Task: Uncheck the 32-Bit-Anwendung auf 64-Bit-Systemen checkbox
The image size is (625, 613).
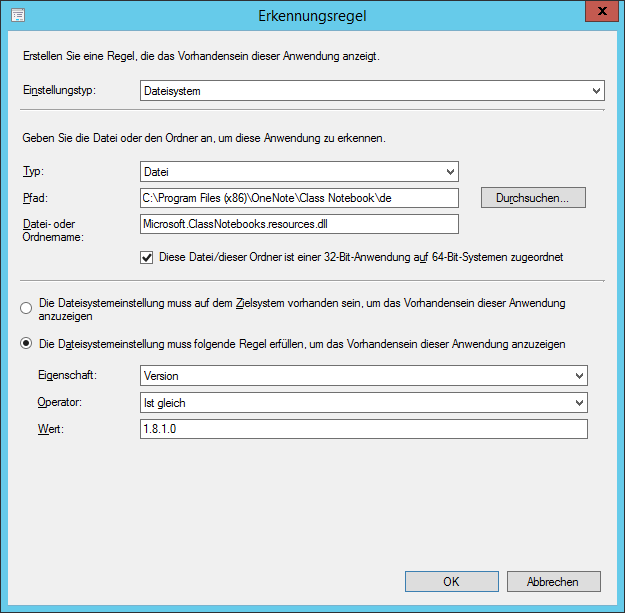Action: (x=148, y=257)
